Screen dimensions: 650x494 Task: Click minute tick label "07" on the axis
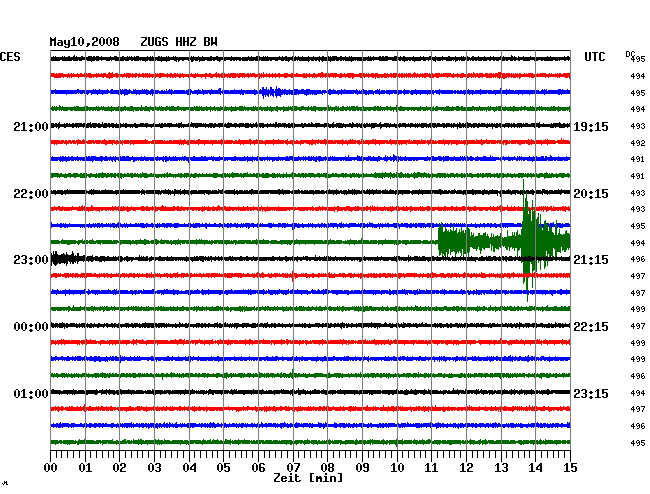pos(293,468)
